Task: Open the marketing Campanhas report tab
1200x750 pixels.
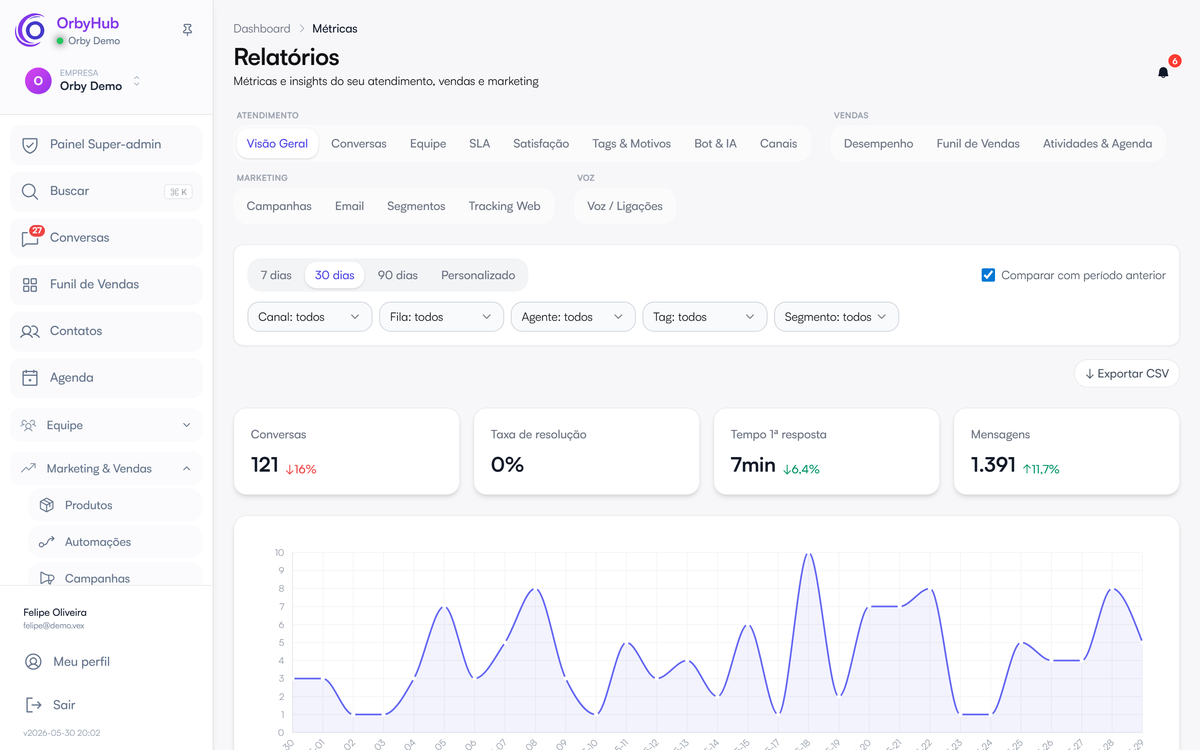Action: 279,206
